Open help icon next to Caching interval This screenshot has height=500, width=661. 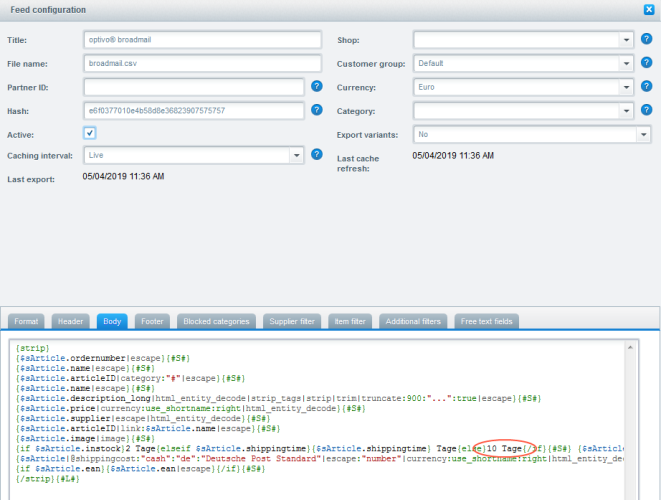click(317, 154)
